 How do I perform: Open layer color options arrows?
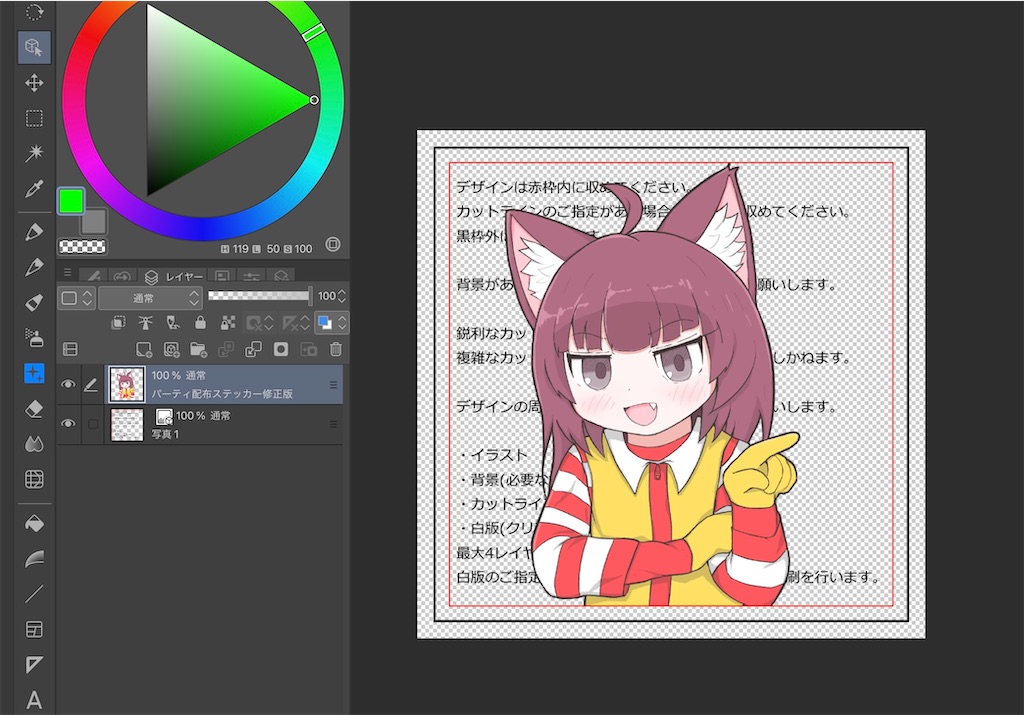tap(342, 323)
